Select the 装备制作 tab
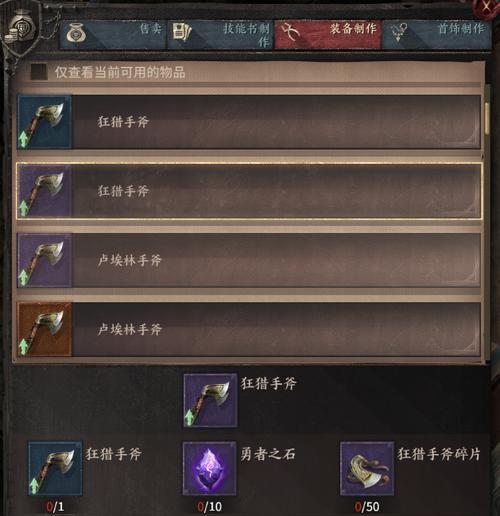 (x=328, y=35)
